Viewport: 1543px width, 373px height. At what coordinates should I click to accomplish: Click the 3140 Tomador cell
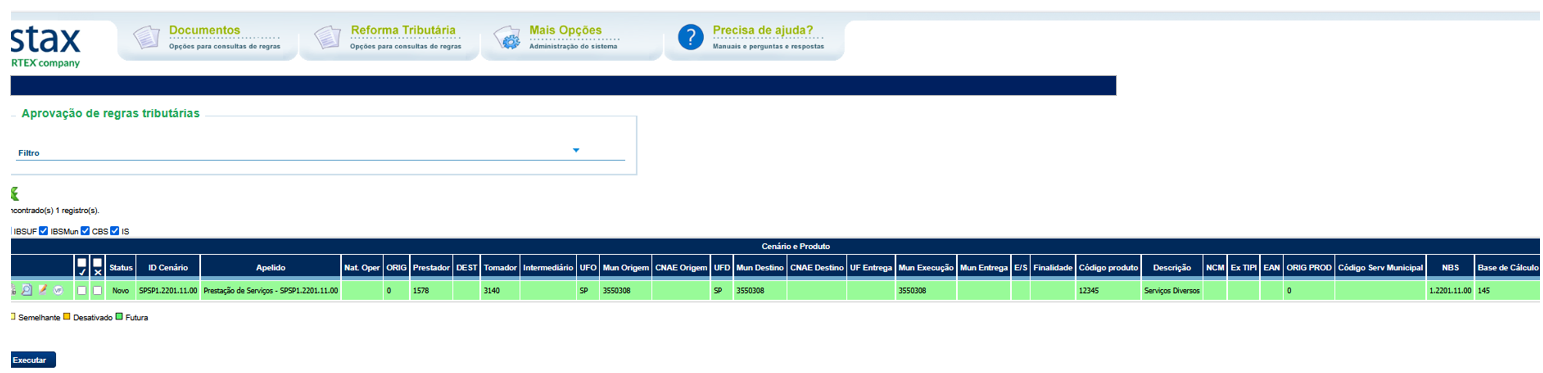coord(499,290)
